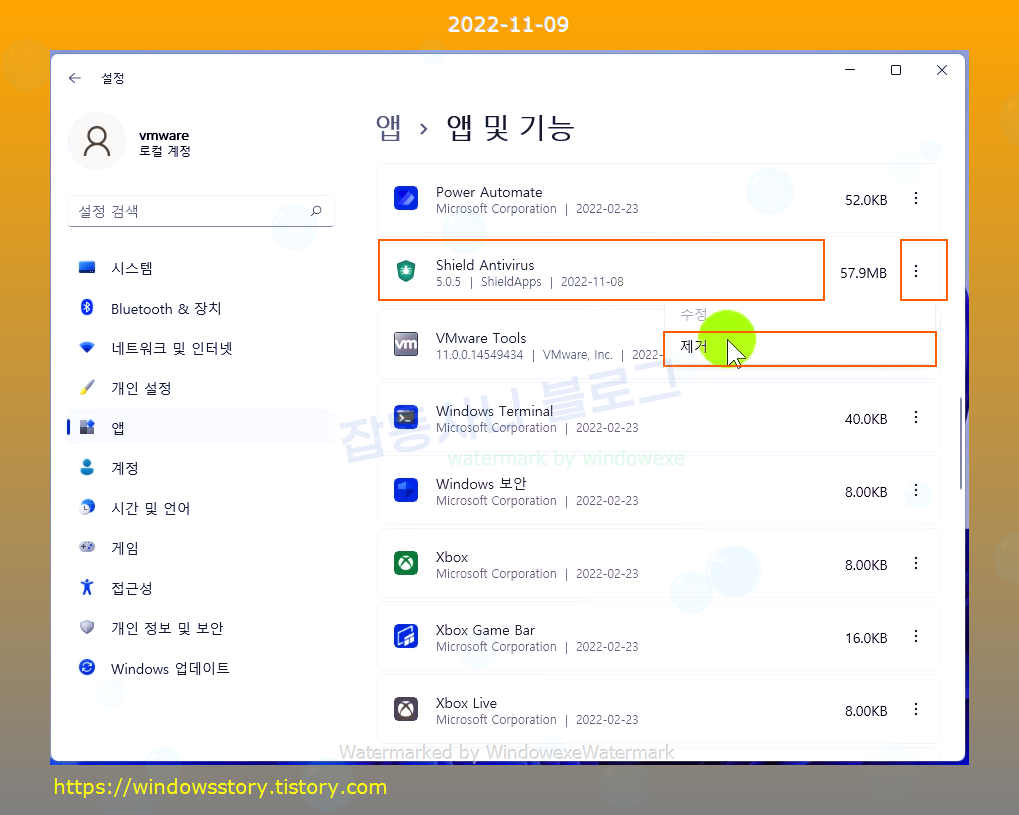1019x815 pixels.
Task: Click the 40.0KB size value
Action: [x=866, y=419]
